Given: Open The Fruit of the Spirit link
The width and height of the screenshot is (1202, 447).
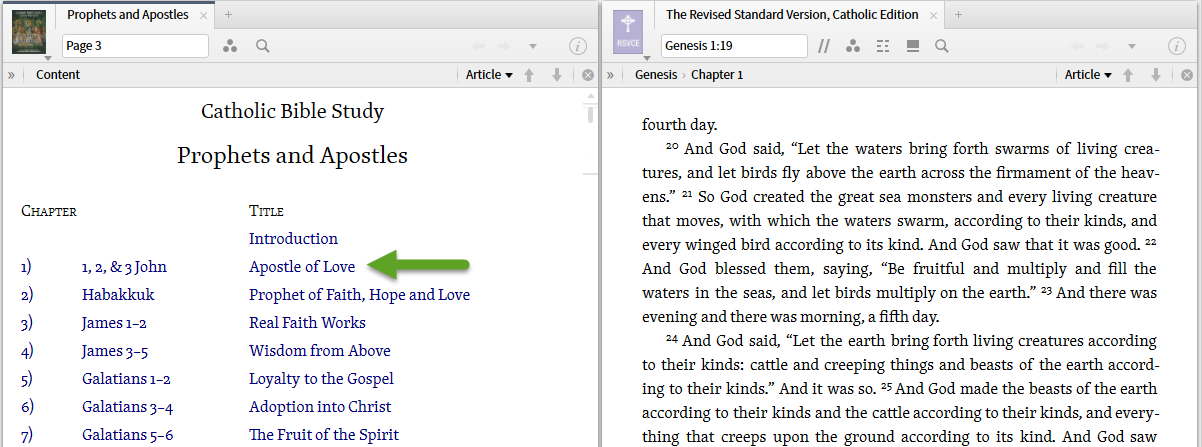Looking at the screenshot, I should click(324, 435).
